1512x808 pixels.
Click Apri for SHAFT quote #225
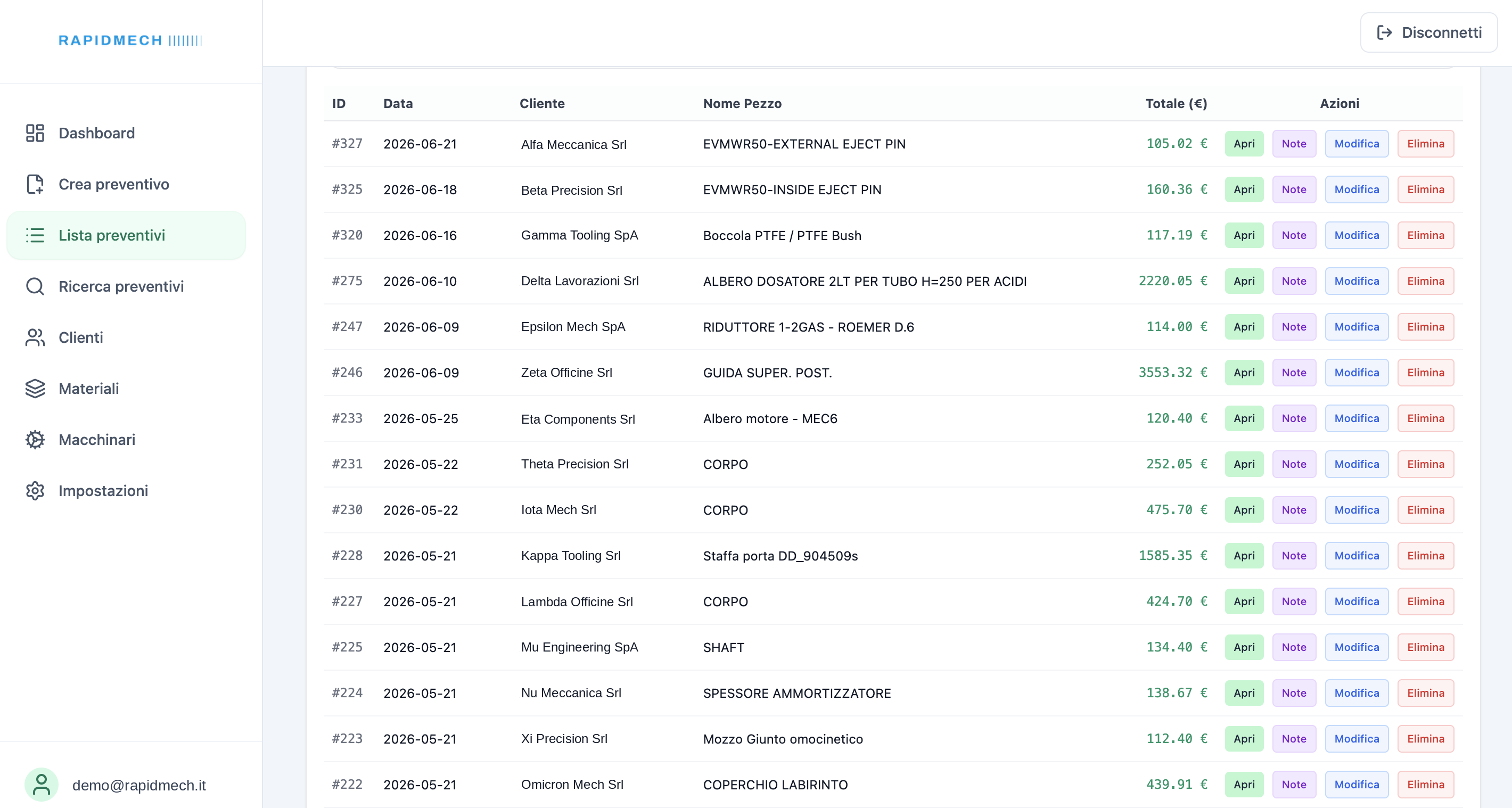[1244, 647]
